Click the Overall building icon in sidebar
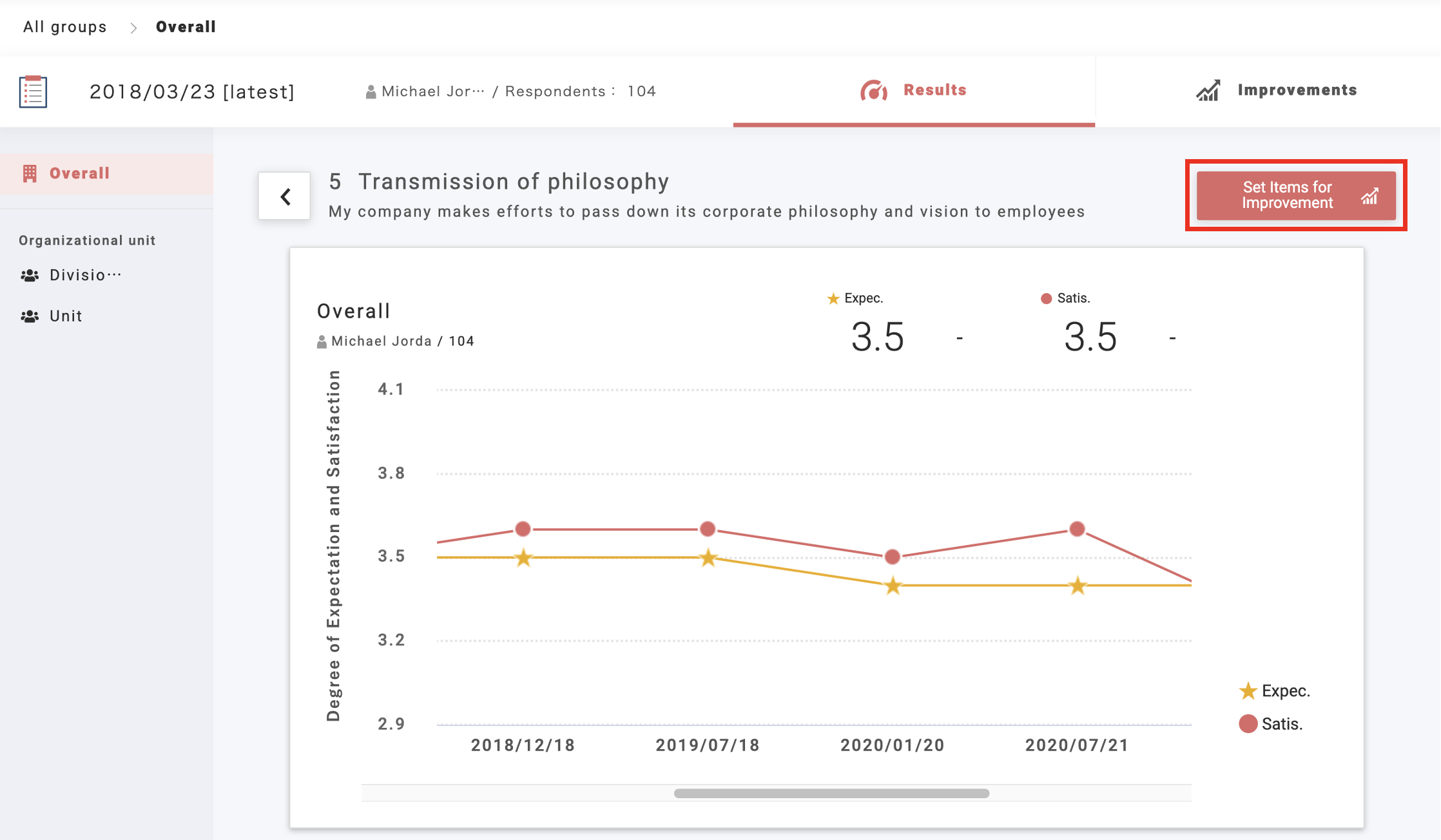The width and height of the screenshot is (1441, 840). [30, 173]
